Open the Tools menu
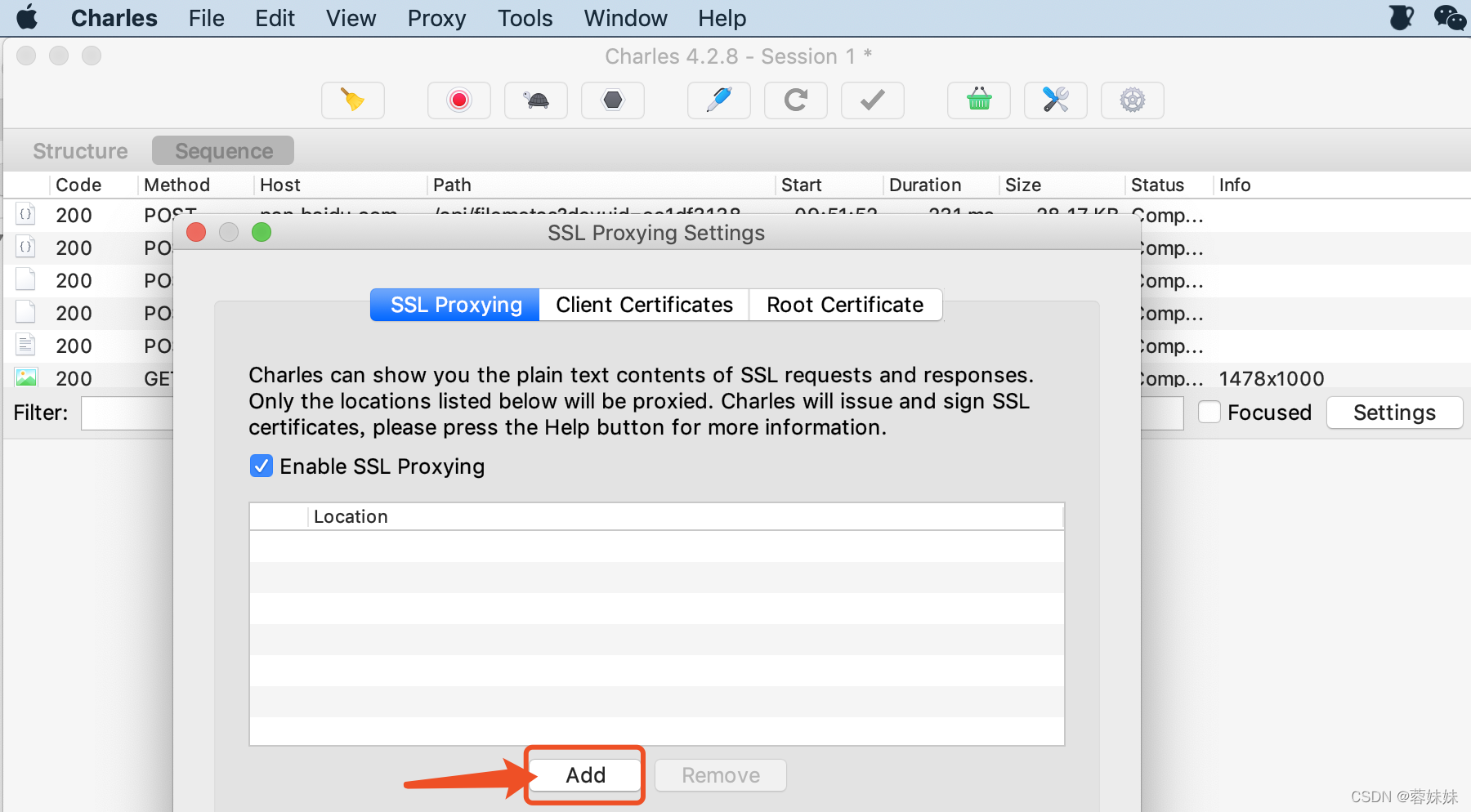The height and width of the screenshot is (812, 1471). [x=525, y=18]
